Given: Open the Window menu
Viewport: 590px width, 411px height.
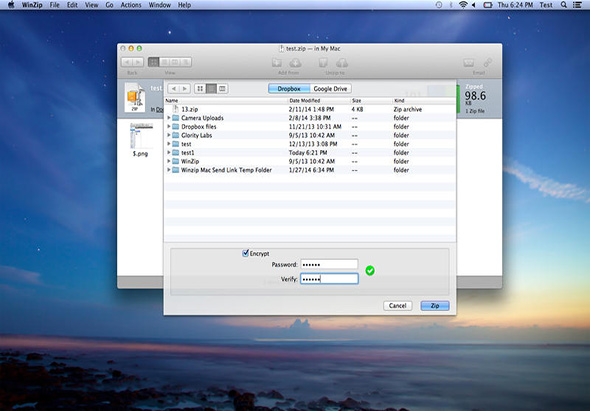Looking at the screenshot, I should click(160, 5).
